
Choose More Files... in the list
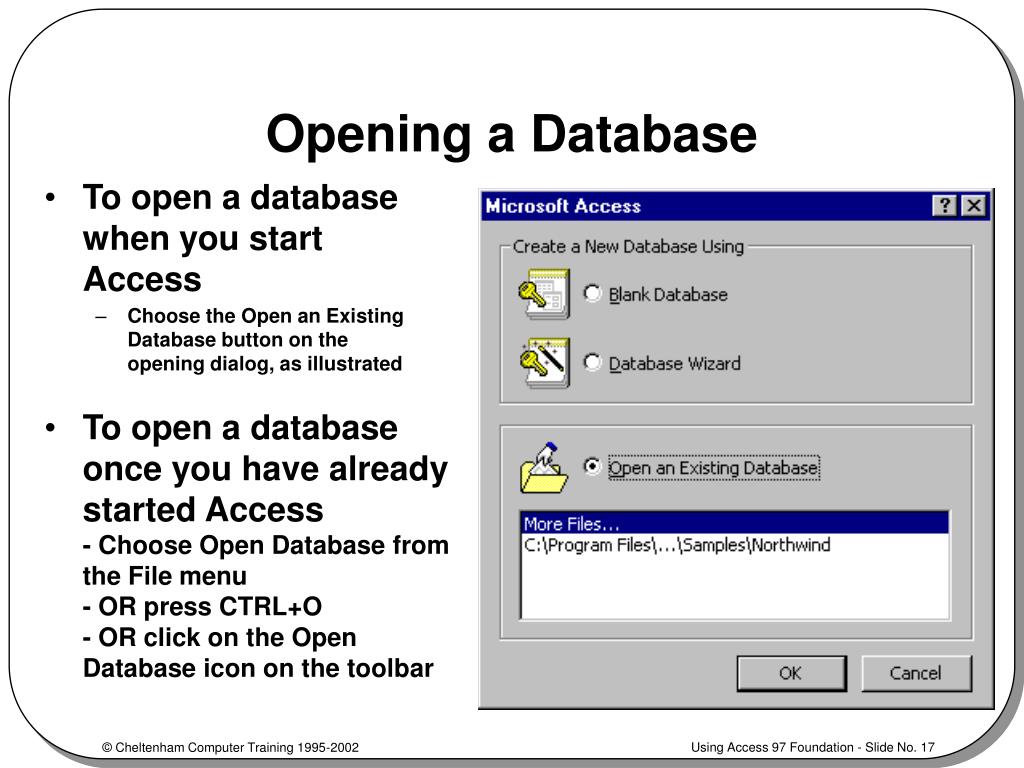735,524
